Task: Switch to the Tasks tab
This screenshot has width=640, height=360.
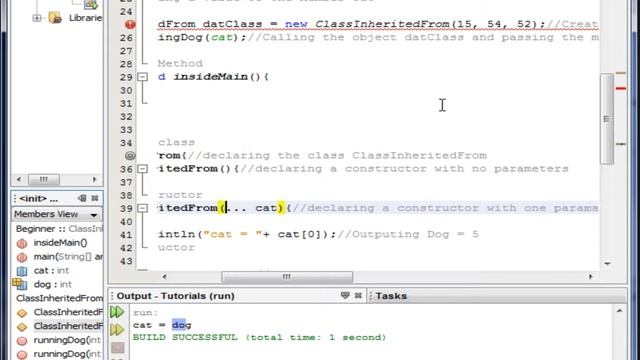Action: click(391, 296)
